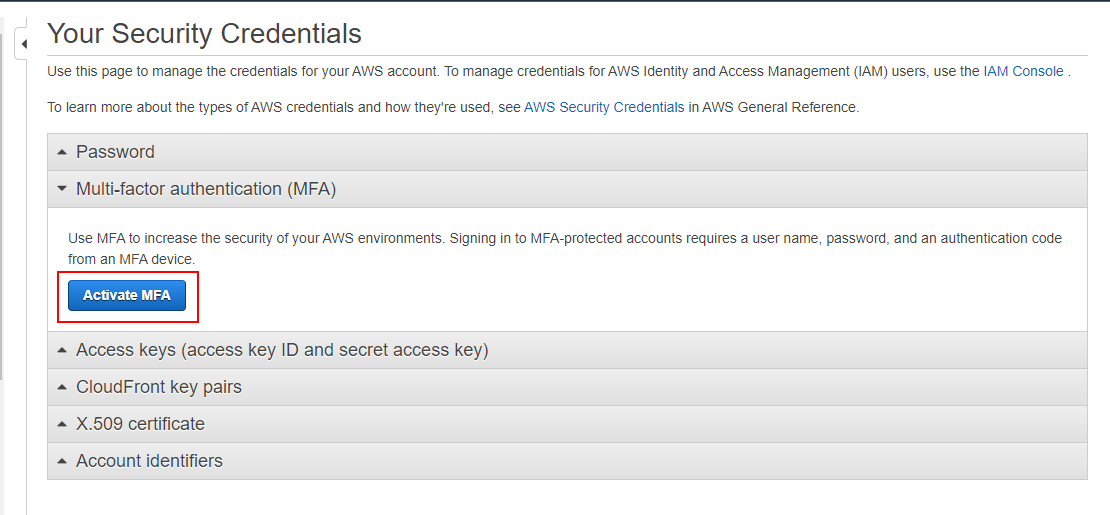The height and width of the screenshot is (515, 1110).
Task: Click the triangle icon beside X.509 certificate
Action: (62, 424)
